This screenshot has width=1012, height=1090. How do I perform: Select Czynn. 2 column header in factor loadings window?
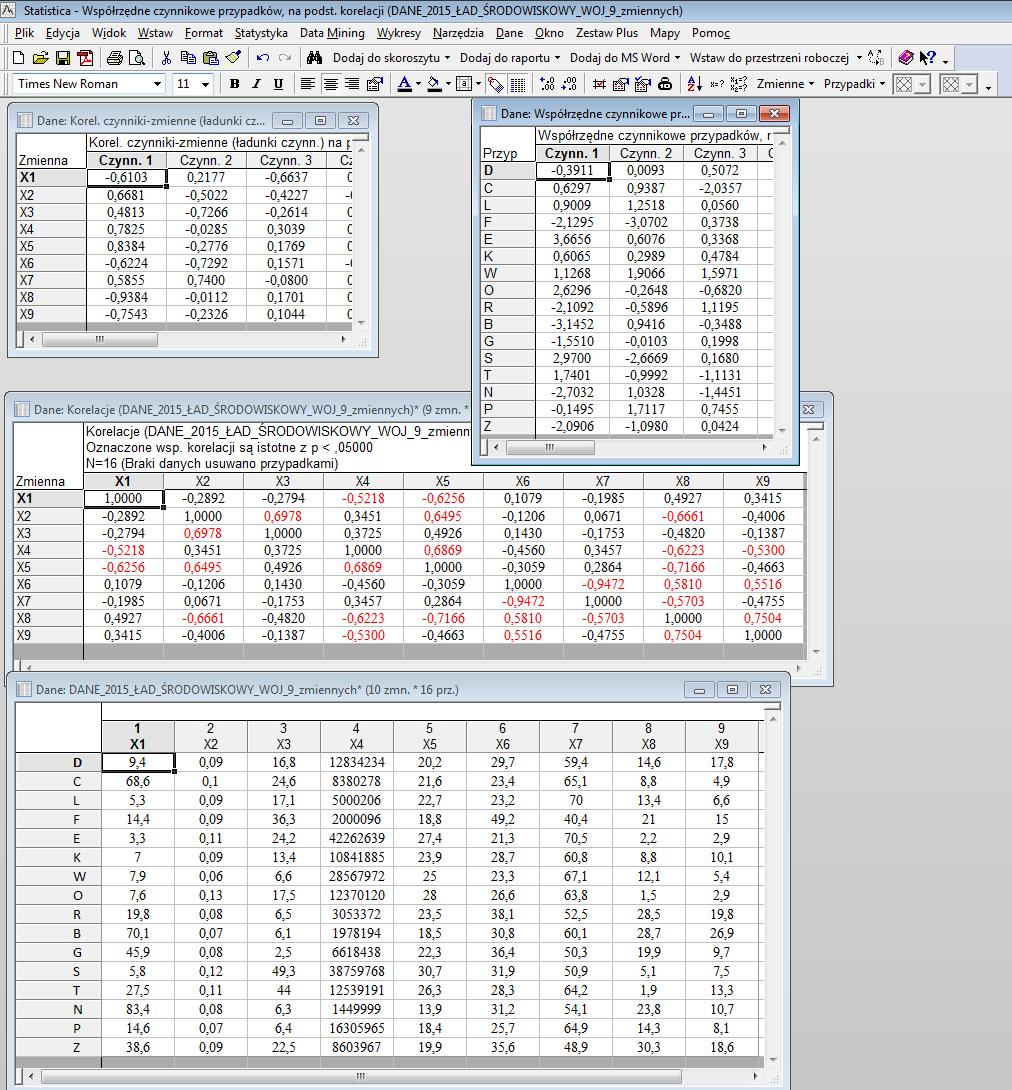pos(206,161)
